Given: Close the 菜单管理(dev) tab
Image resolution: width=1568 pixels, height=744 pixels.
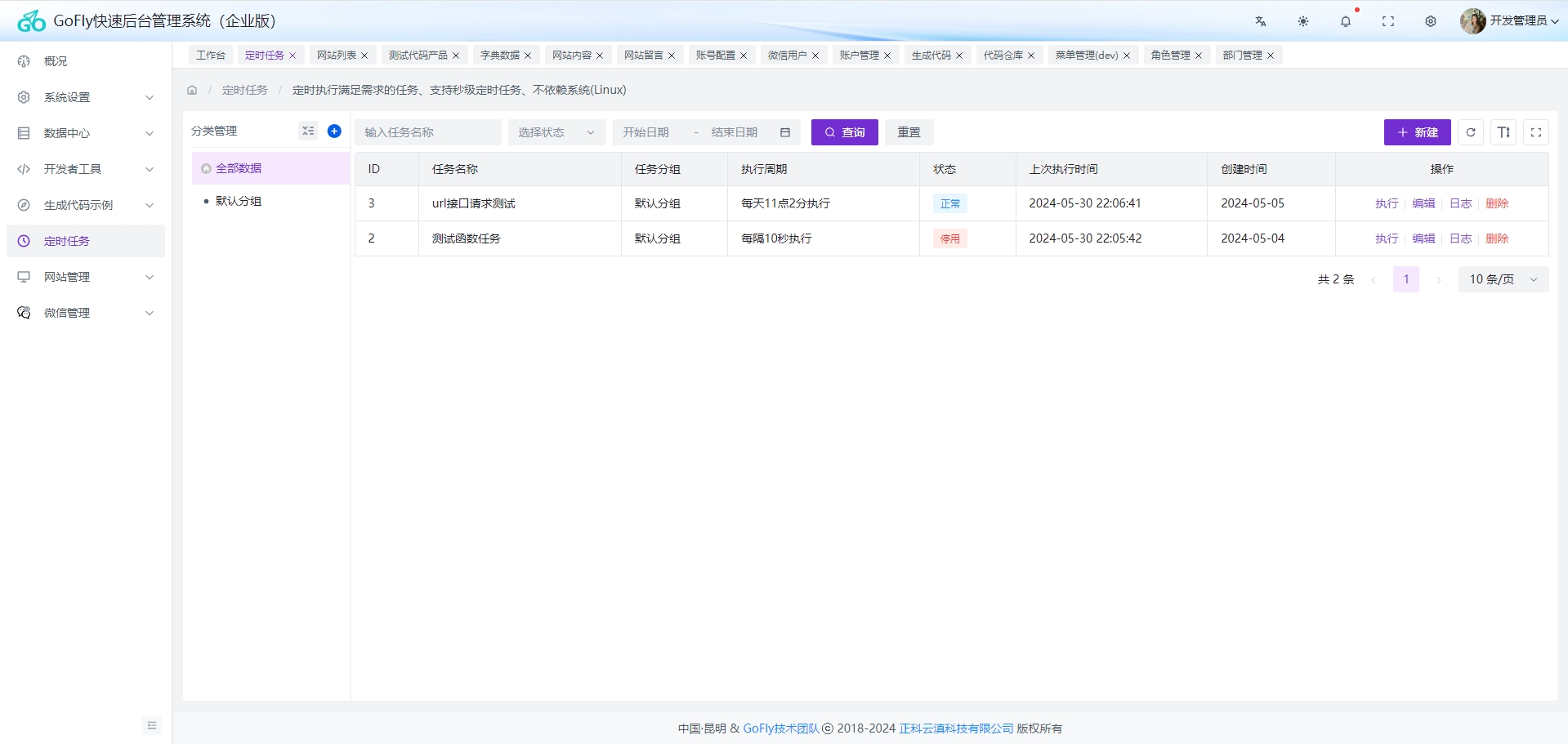Looking at the screenshot, I should (1127, 56).
